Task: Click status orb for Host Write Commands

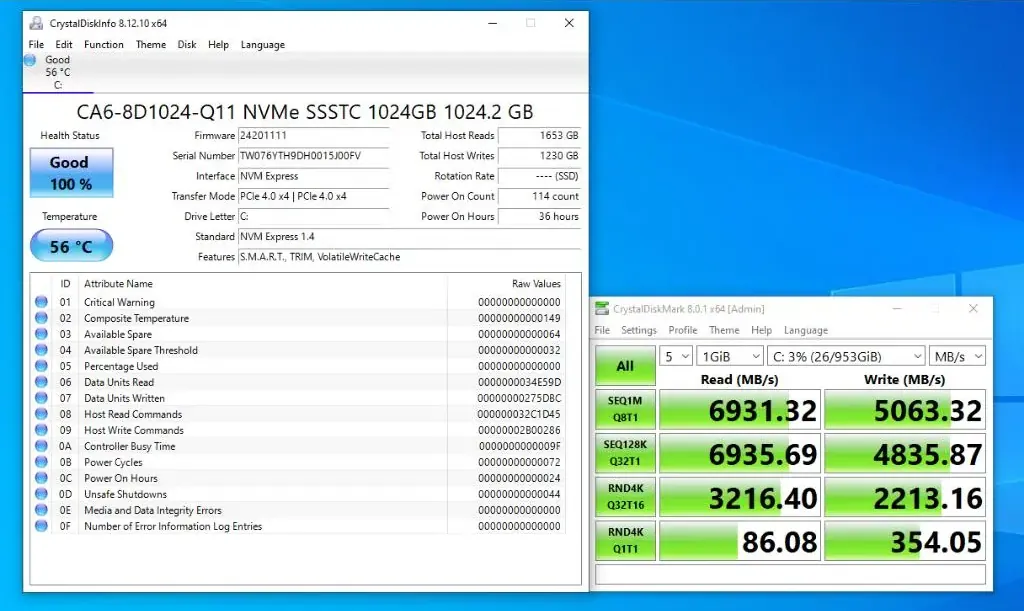Action: (x=41, y=430)
